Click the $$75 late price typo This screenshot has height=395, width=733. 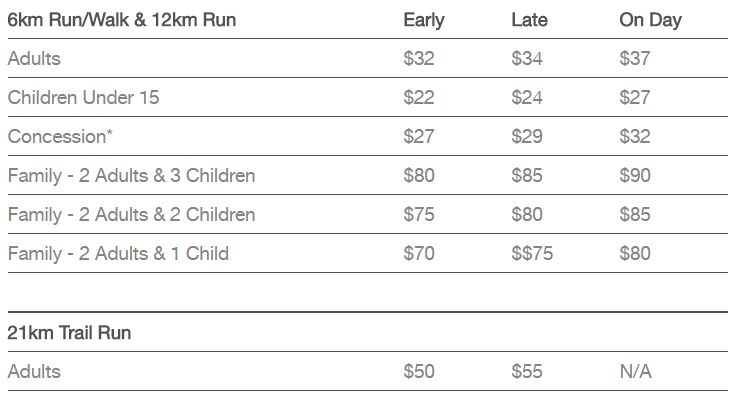coord(532,254)
